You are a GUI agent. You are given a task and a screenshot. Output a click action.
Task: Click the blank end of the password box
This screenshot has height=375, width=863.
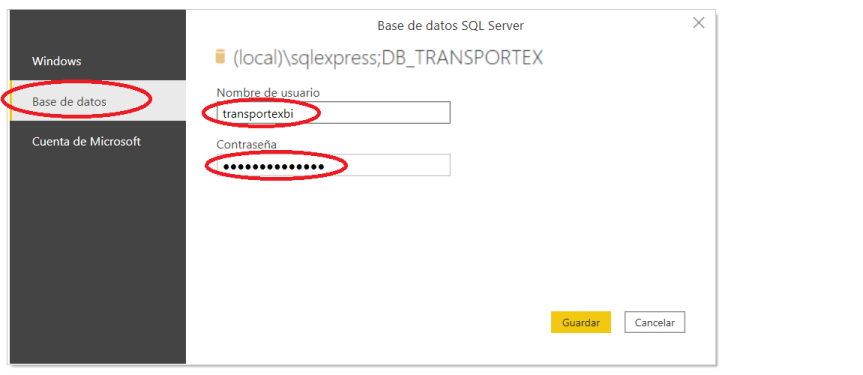pyautogui.click(x=391, y=165)
